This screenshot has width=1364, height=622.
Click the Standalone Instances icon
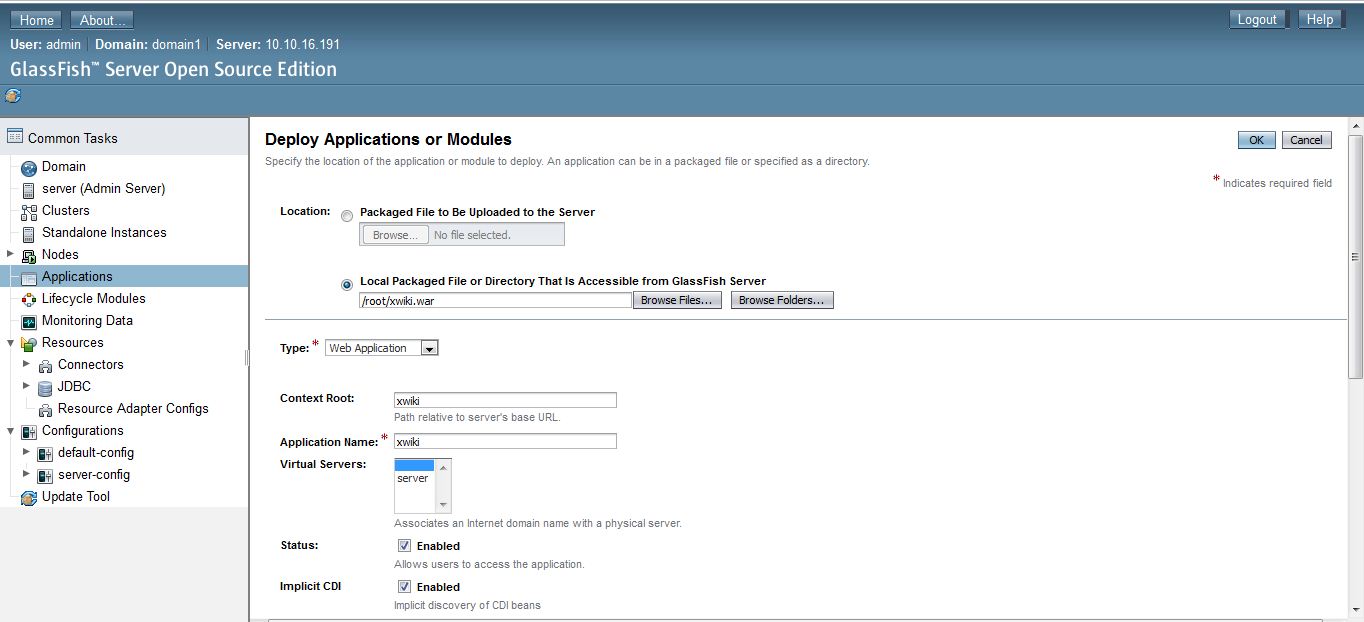point(29,233)
